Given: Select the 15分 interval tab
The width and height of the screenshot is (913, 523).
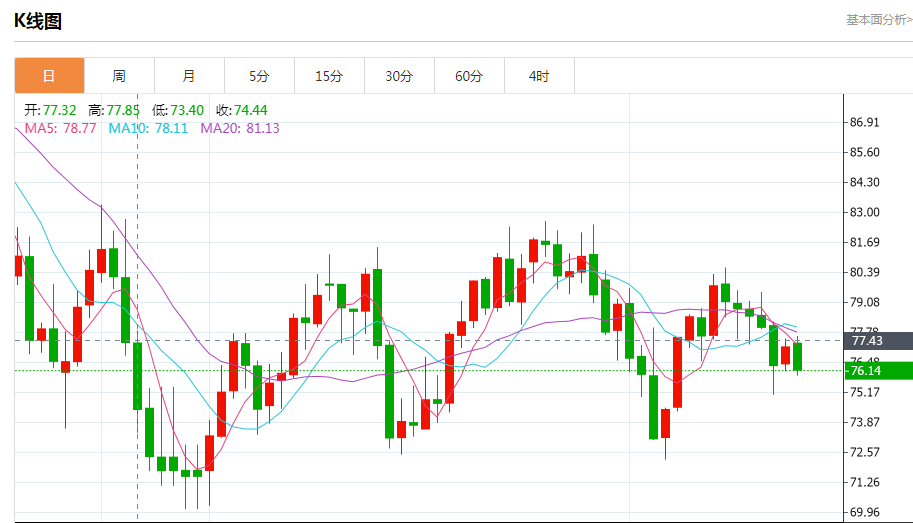Looking at the screenshot, I should click(x=329, y=76).
